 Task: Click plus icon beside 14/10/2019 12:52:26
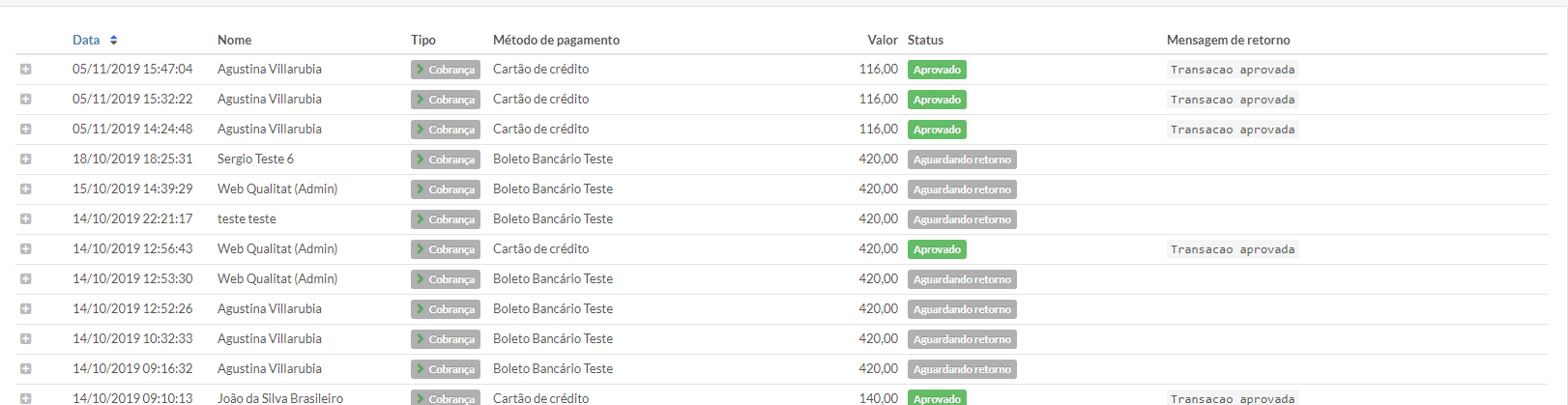pos(26,309)
